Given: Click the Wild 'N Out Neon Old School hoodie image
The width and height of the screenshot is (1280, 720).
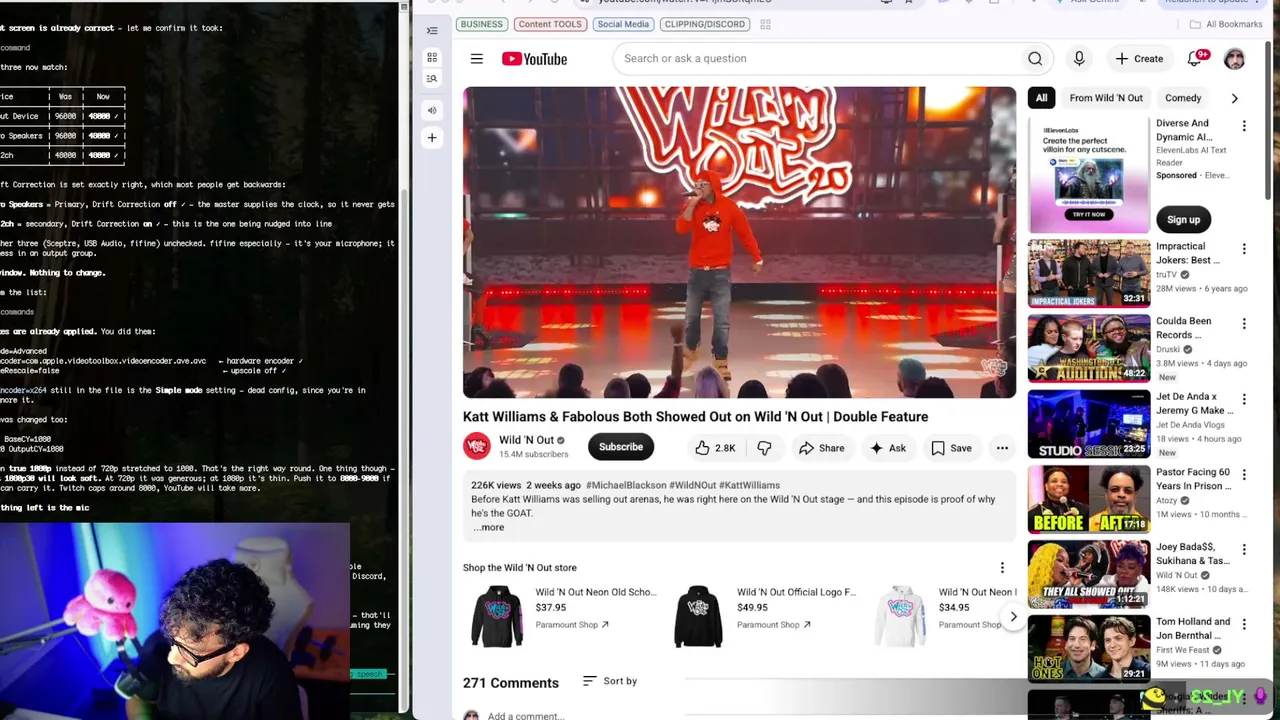Looking at the screenshot, I should click(497, 616).
